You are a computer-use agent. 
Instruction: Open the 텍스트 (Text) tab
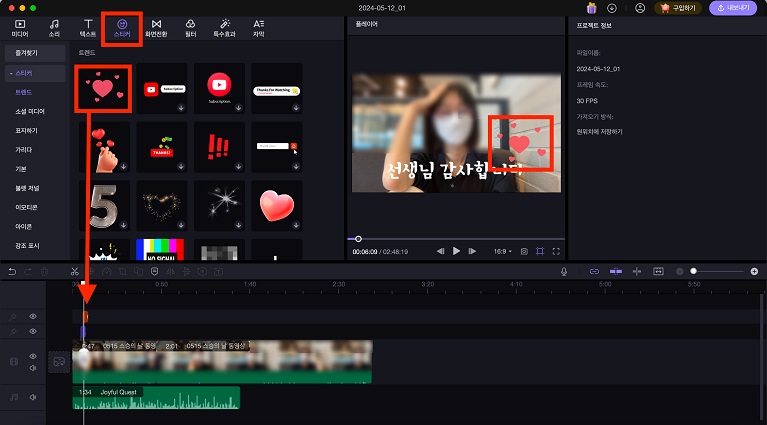[88, 27]
